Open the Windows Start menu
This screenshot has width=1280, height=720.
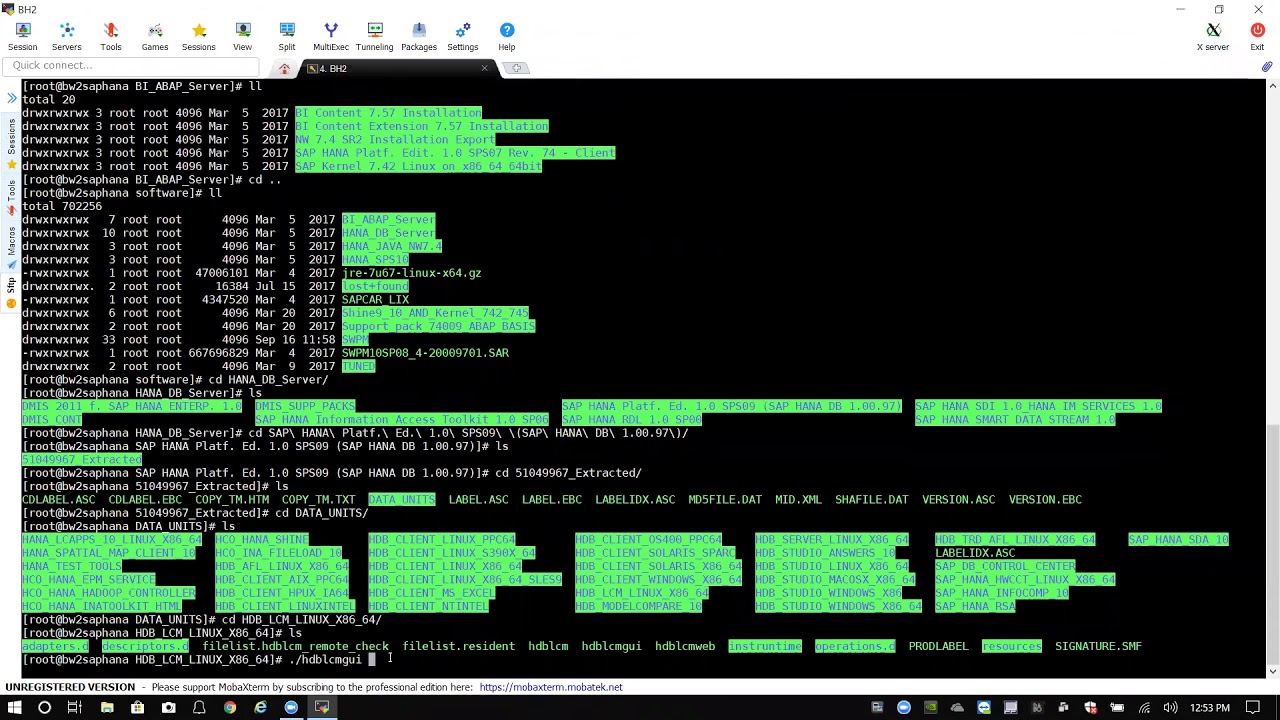tap(14, 708)
